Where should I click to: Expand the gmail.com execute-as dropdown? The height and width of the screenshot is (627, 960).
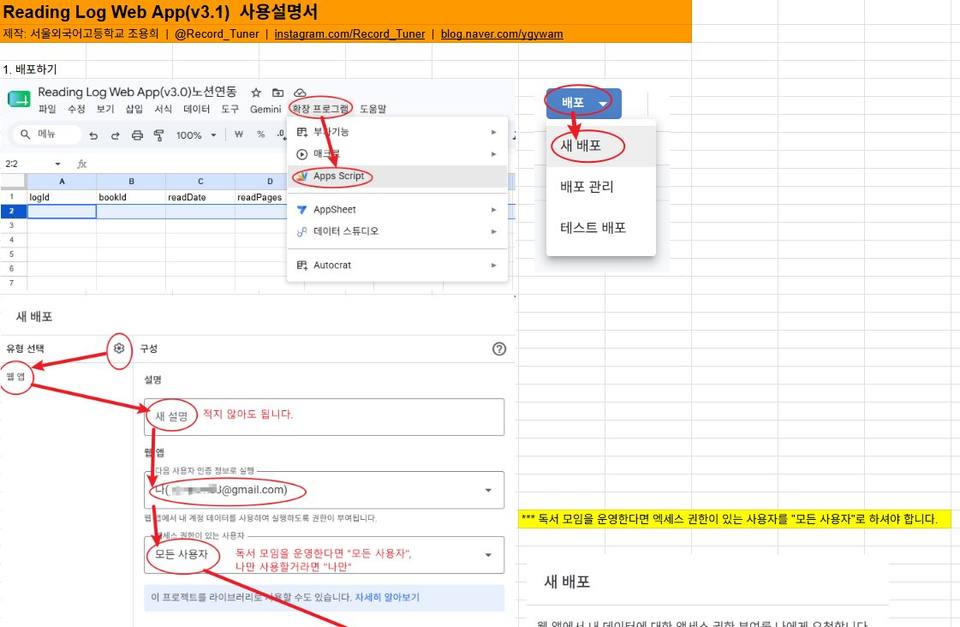pos(324,490)
